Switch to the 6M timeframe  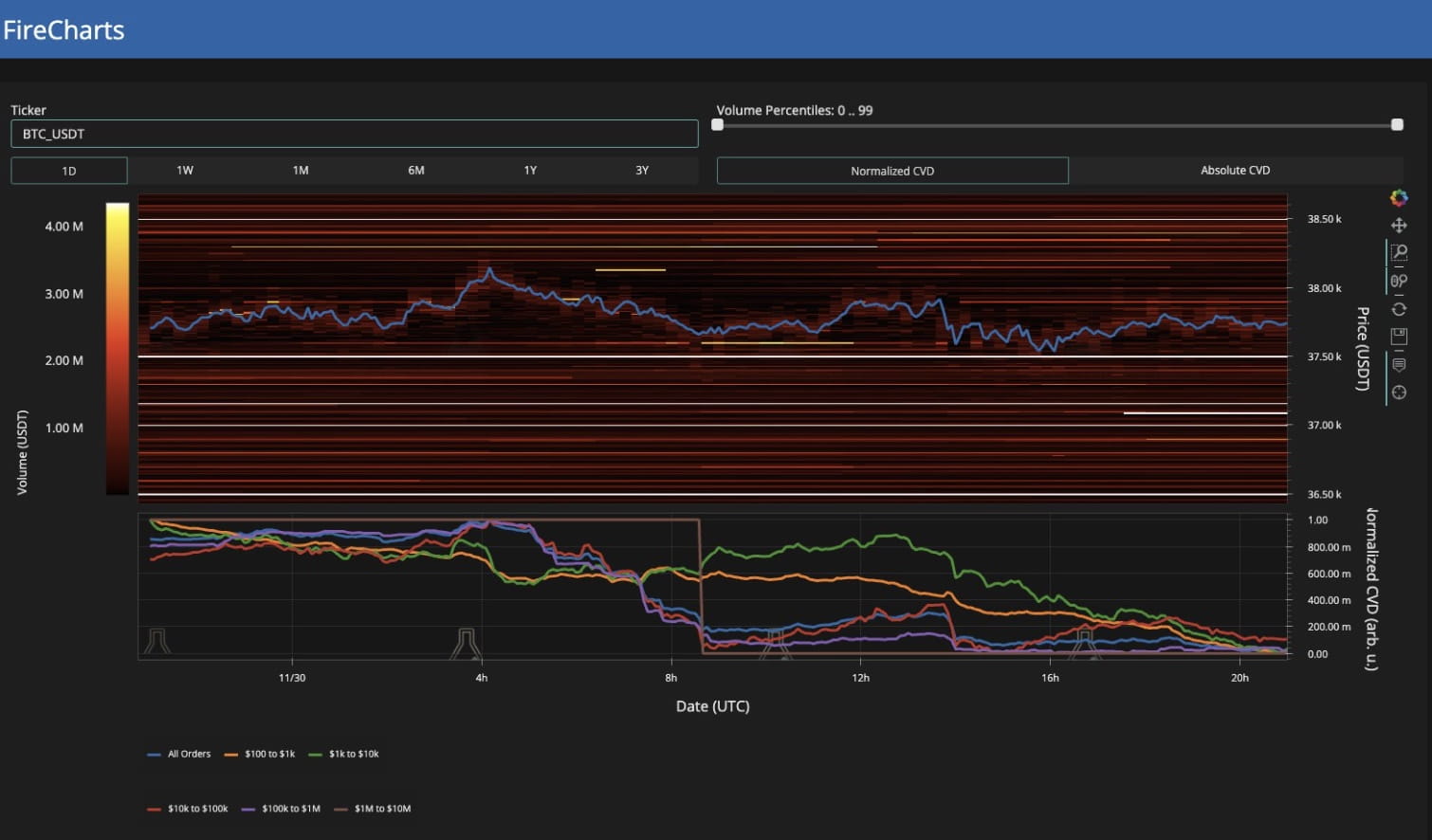414,170
